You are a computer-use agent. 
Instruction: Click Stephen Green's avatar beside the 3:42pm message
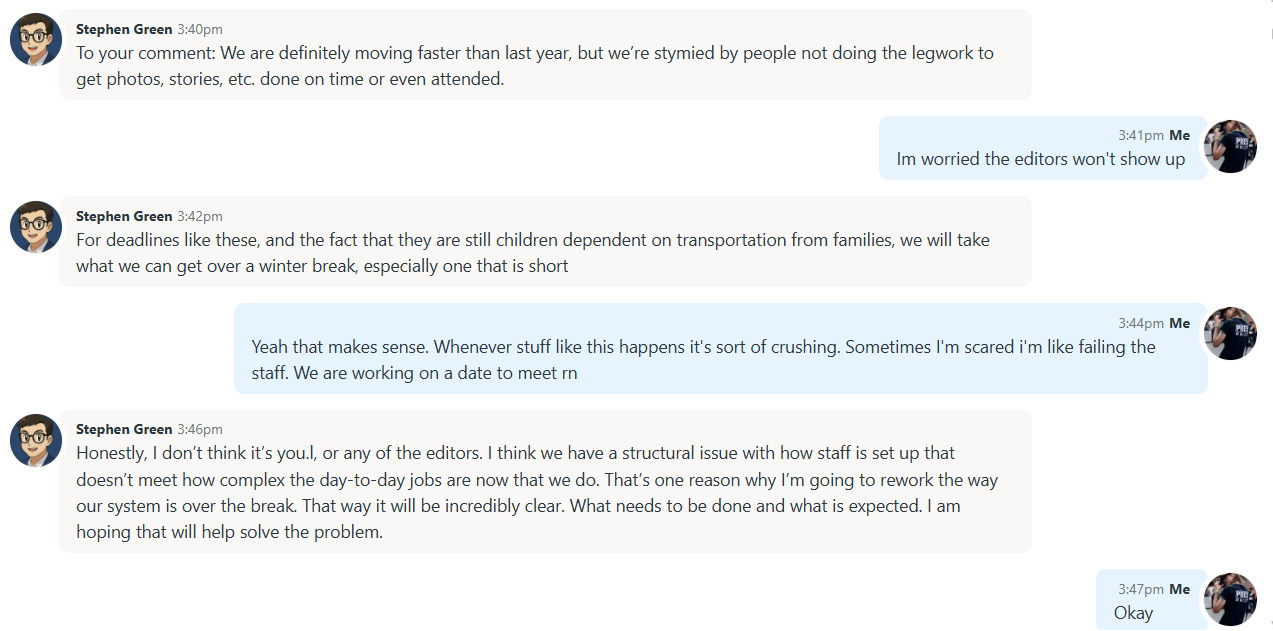36,227
